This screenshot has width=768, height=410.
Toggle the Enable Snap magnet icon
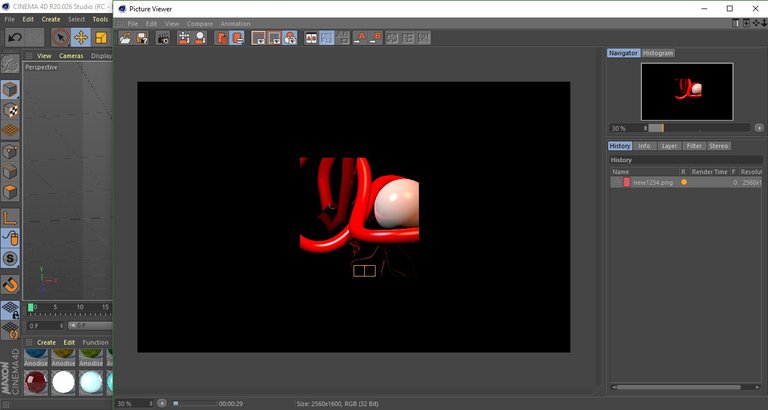point(10,285)
